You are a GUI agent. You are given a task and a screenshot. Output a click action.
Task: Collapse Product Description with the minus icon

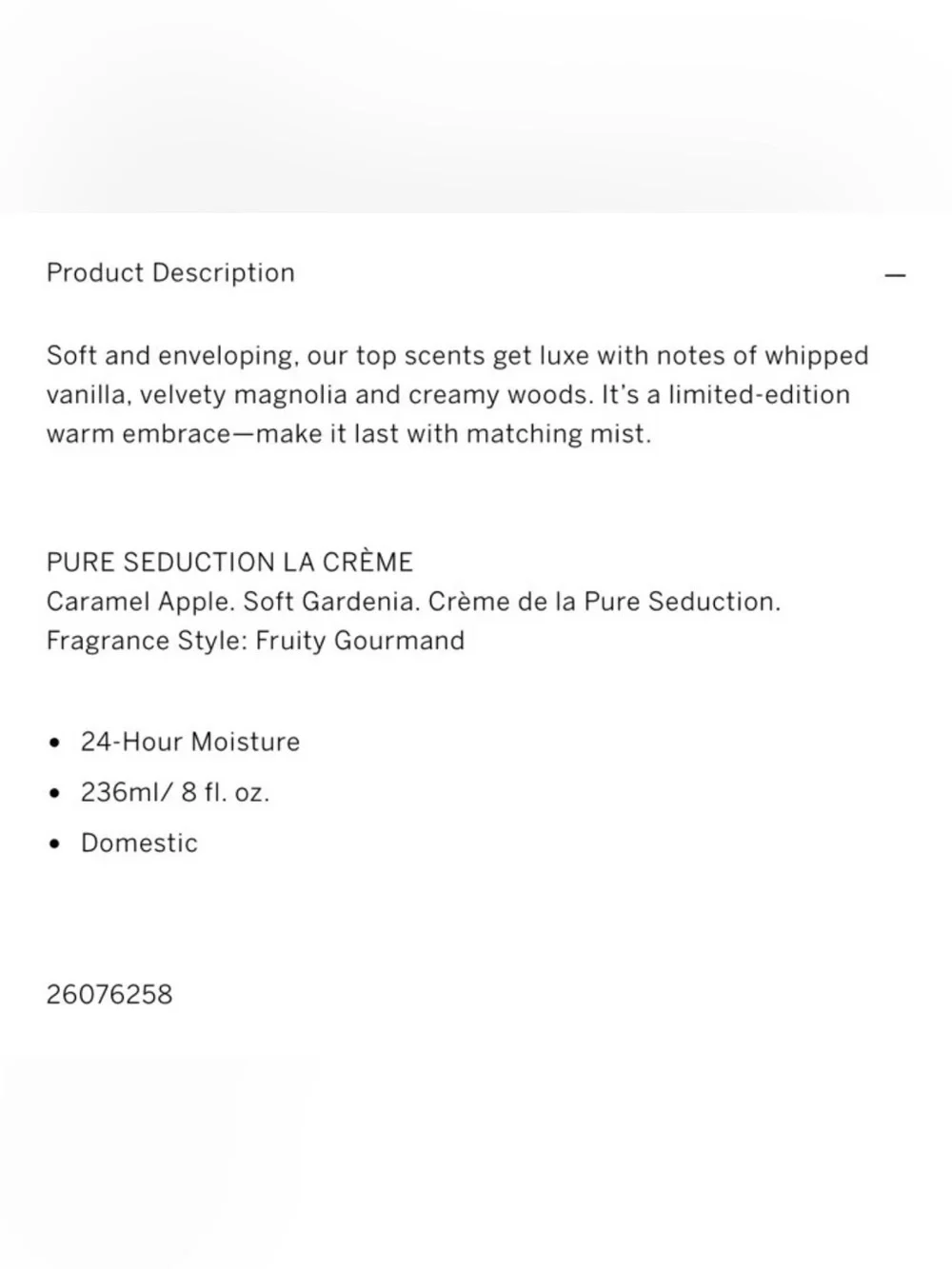pyautogui.click(x=895, y=275)
